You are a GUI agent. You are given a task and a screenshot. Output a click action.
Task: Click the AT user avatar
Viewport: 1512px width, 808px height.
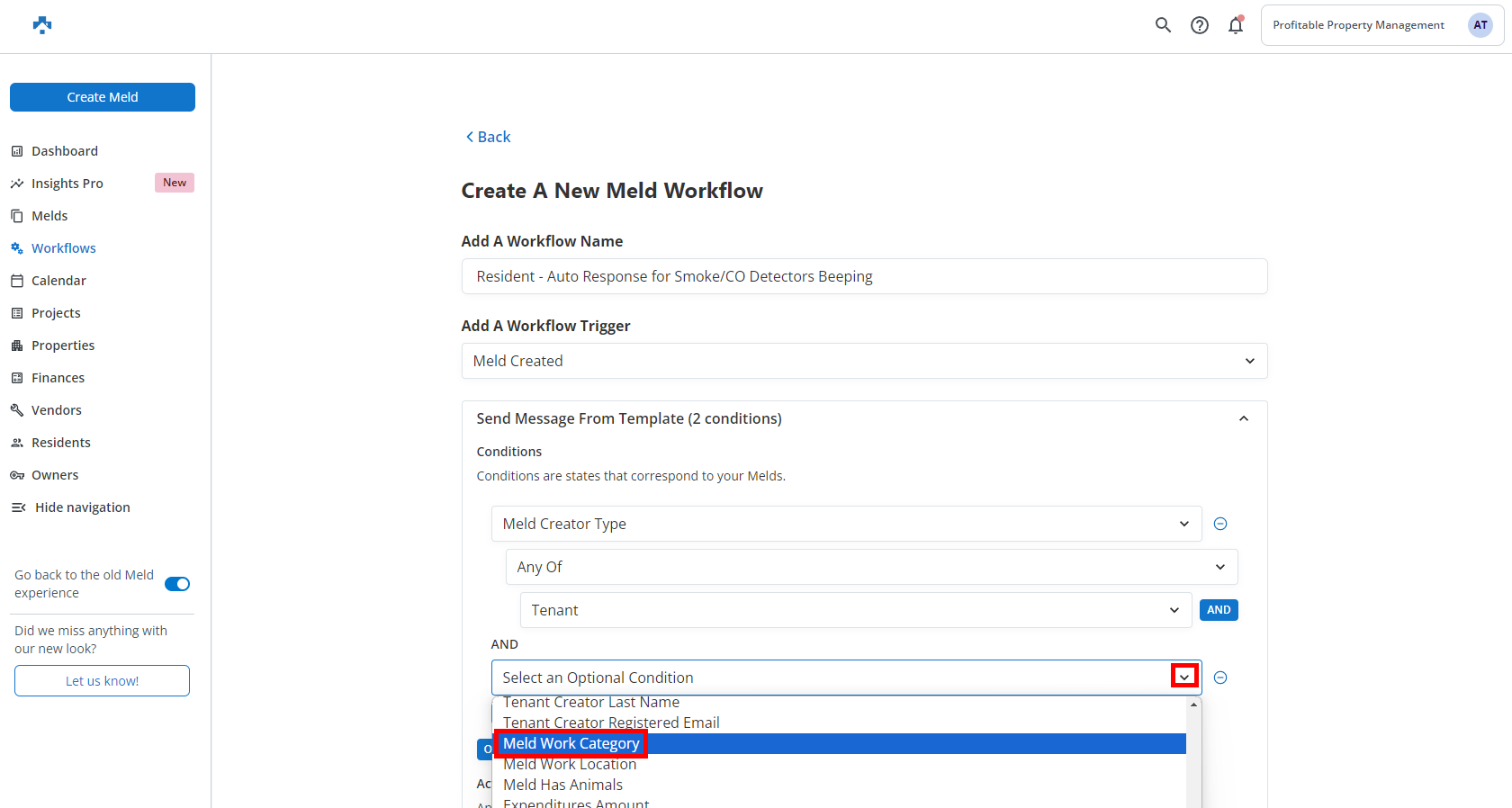point(1480,25)
